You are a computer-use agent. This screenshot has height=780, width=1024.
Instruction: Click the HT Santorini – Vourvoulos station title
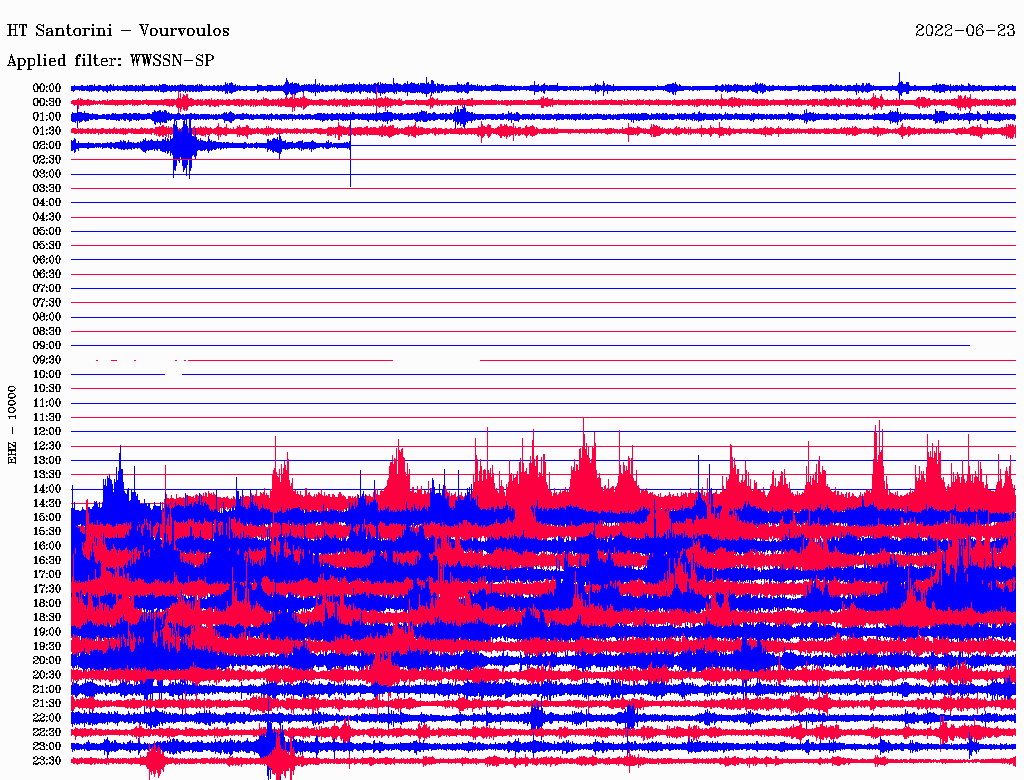tap(119, 30)
